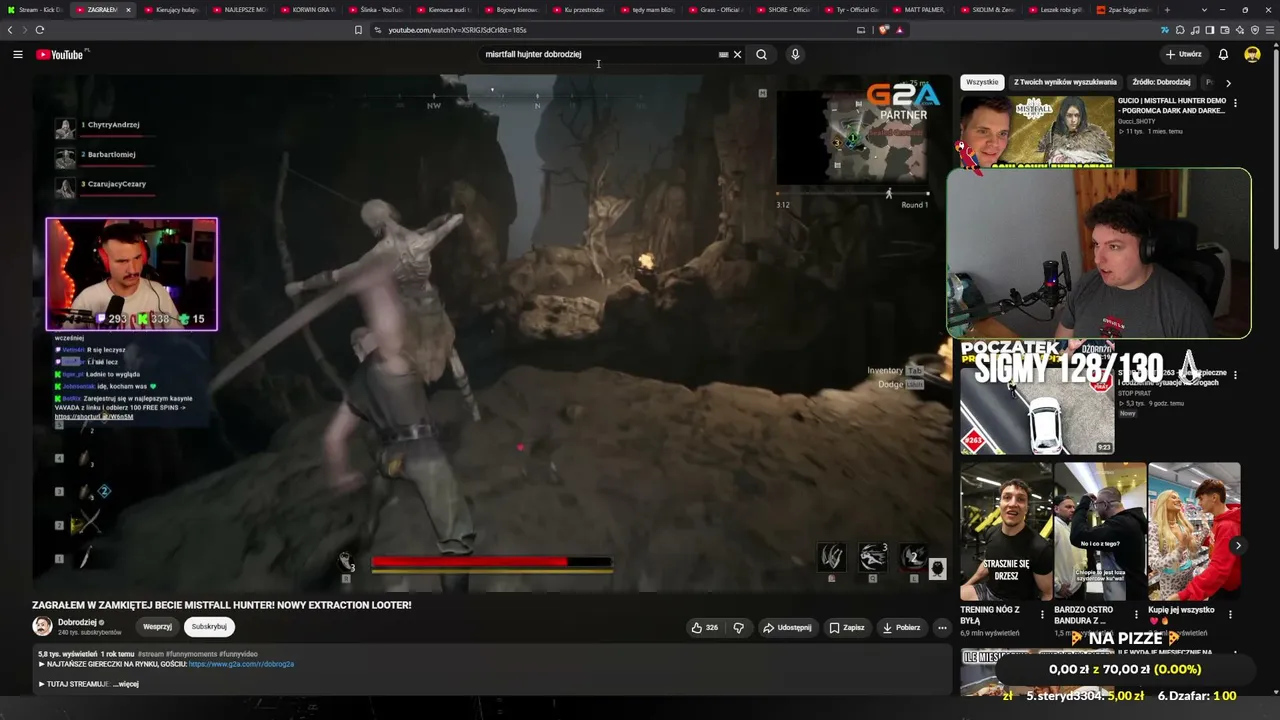Viewport: 1280px width, 720px height.
Task: Open the Dobrodziej channel avatar
Action: 42,627
